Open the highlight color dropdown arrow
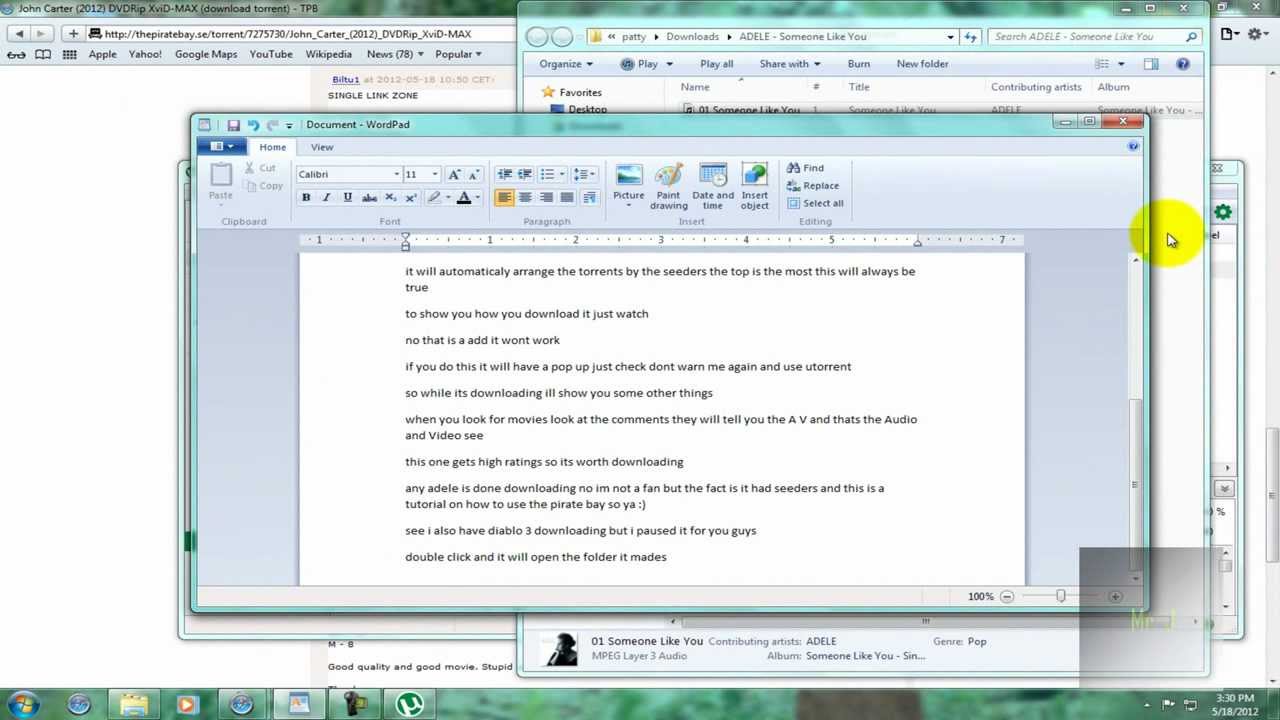Viewport: 1280px width, 720px height. tap(447, 198)
